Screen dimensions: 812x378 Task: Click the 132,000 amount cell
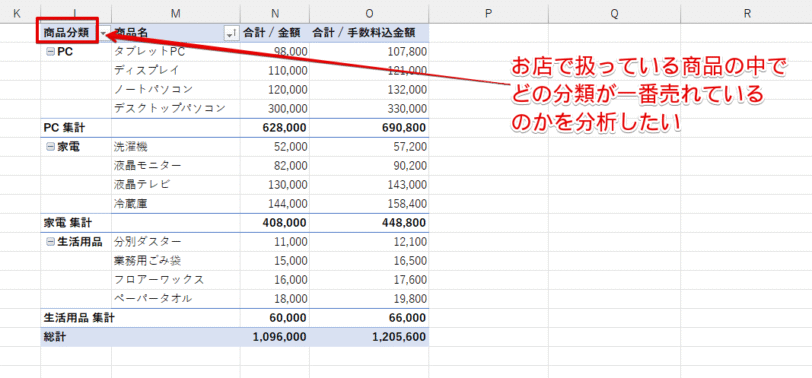369,90
